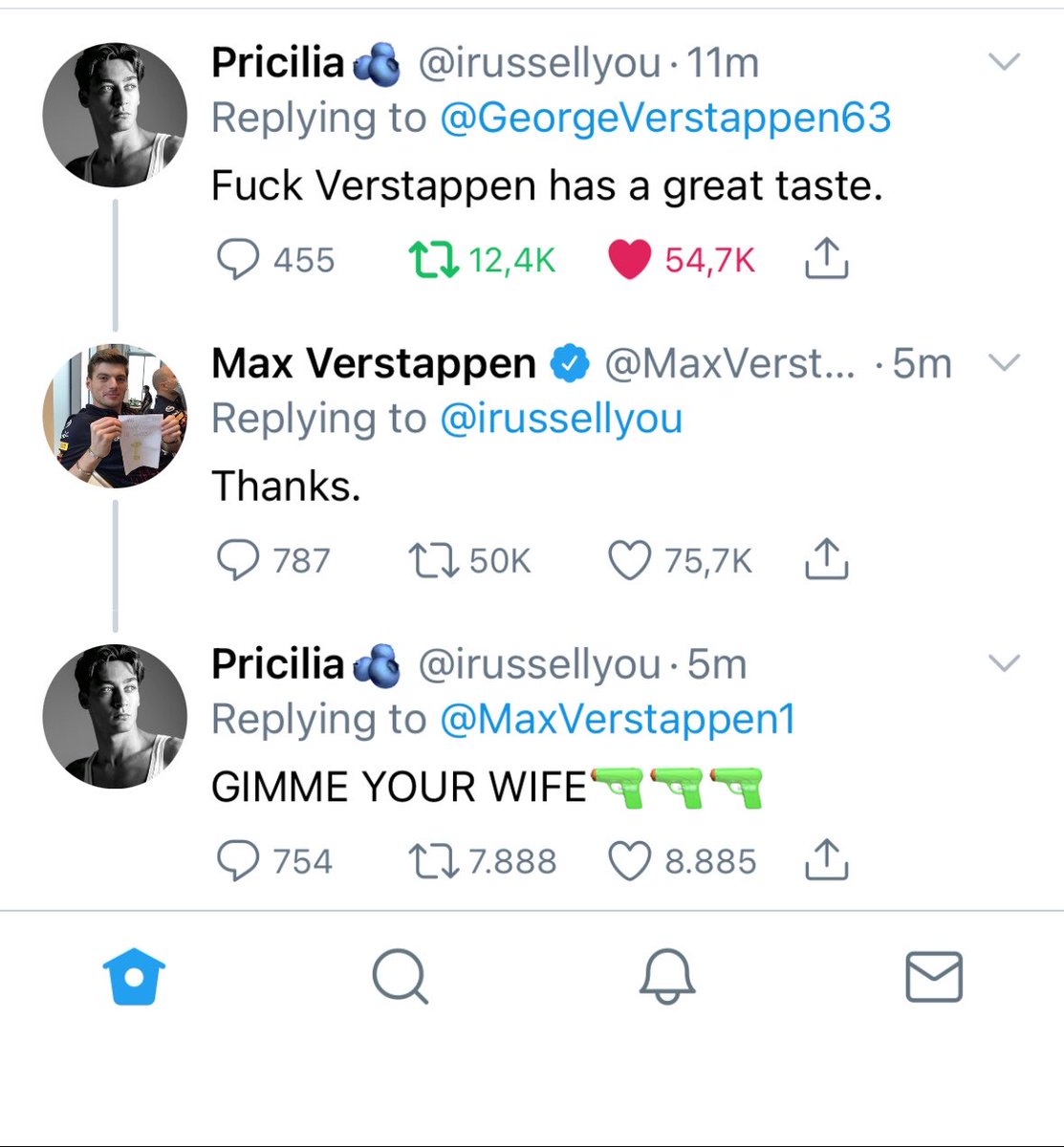Share Max Verstappen's tweet
Viewport: 1064px width, 1147px height.
(x=826, y=559)
